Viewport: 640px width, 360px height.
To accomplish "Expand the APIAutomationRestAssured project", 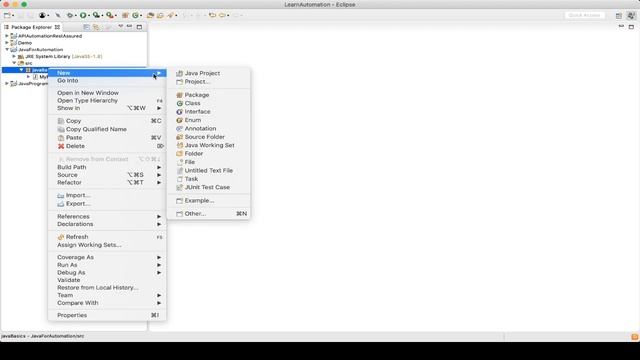I will (7, 36).
